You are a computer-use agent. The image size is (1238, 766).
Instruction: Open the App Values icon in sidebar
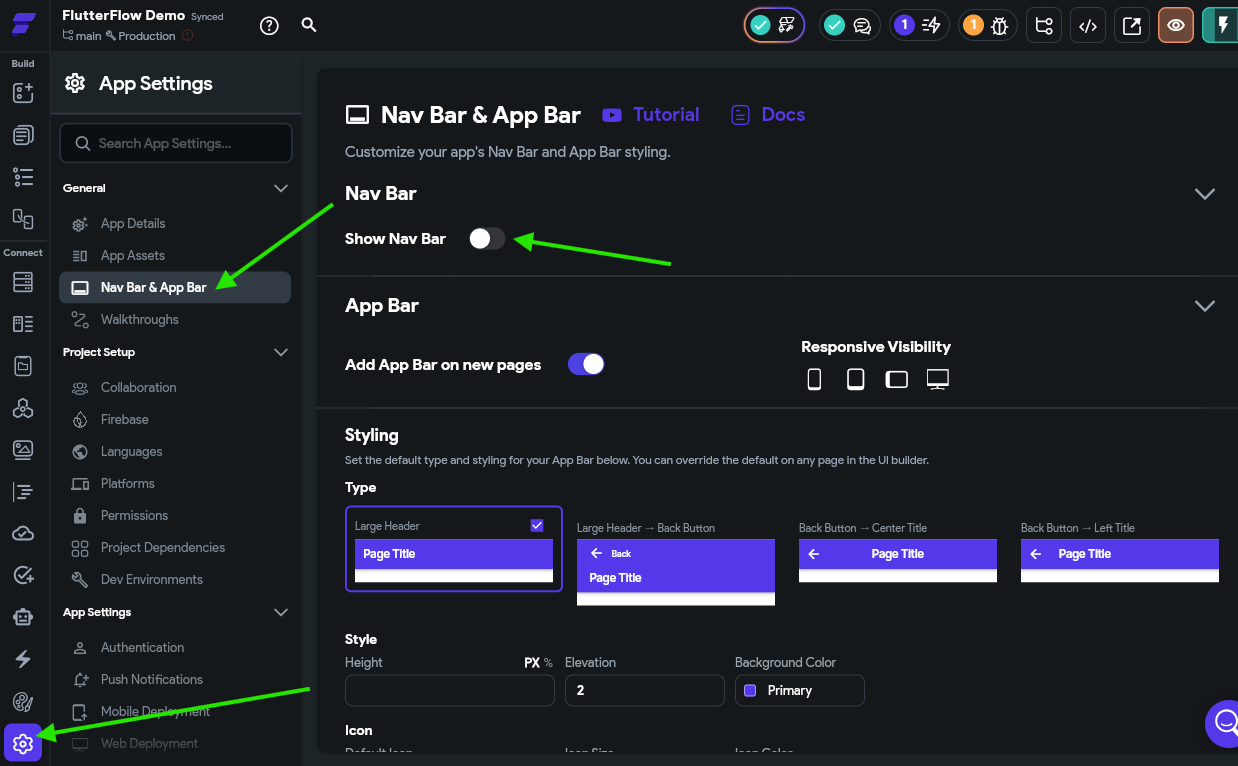click(23, 366)
